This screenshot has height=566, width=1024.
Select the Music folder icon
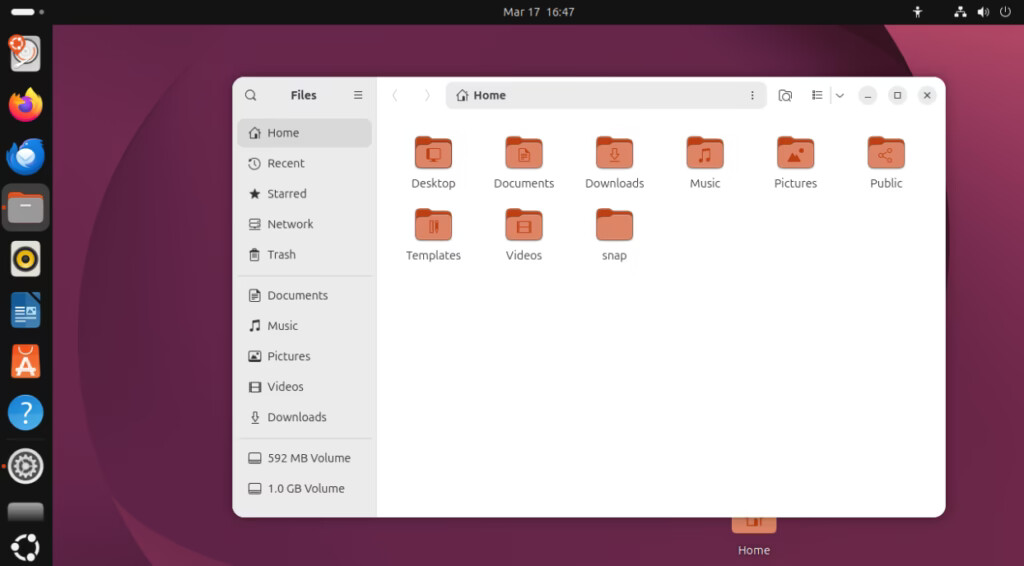tap(705, 153)
